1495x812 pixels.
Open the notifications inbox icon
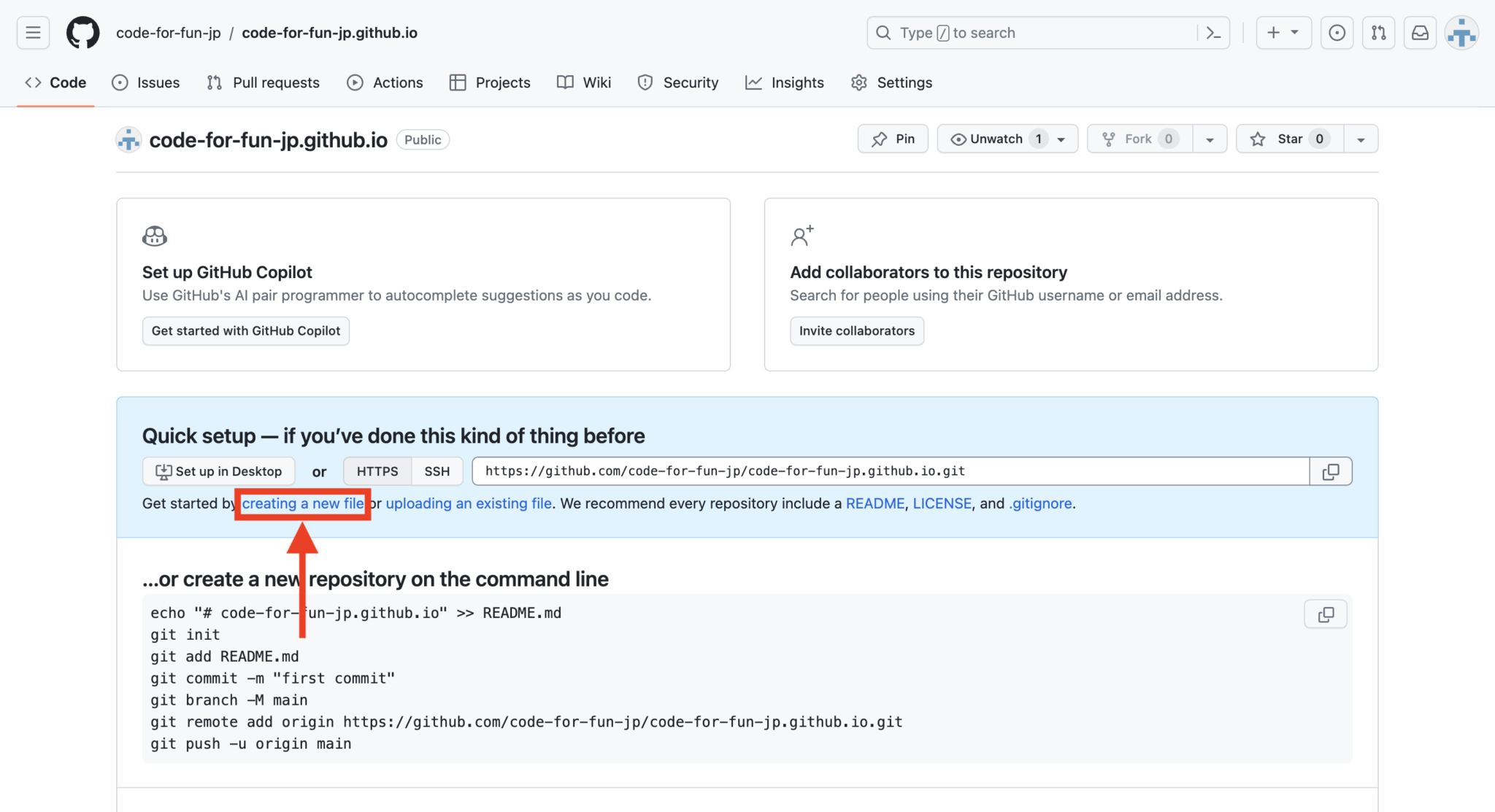tap(1420, 32)
